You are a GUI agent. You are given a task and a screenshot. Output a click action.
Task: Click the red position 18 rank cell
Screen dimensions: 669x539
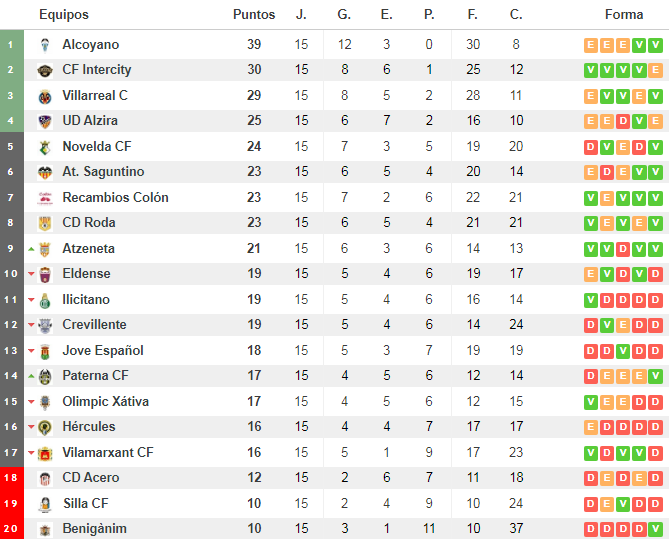[x=12, y=478]
